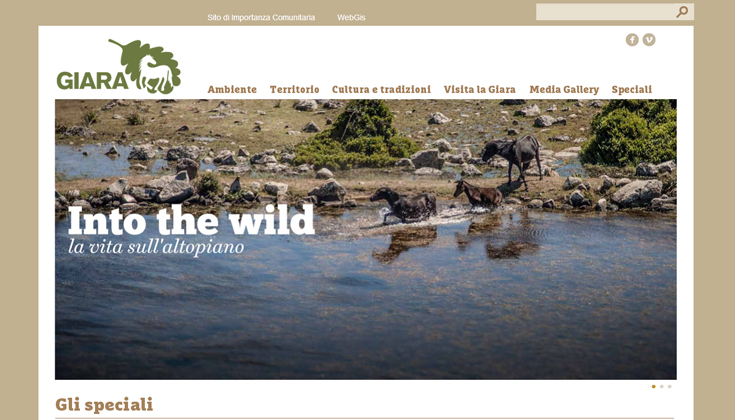735x420 pixels.
Task: Click the magnifying glass search icon
Action: coord(682,12)
